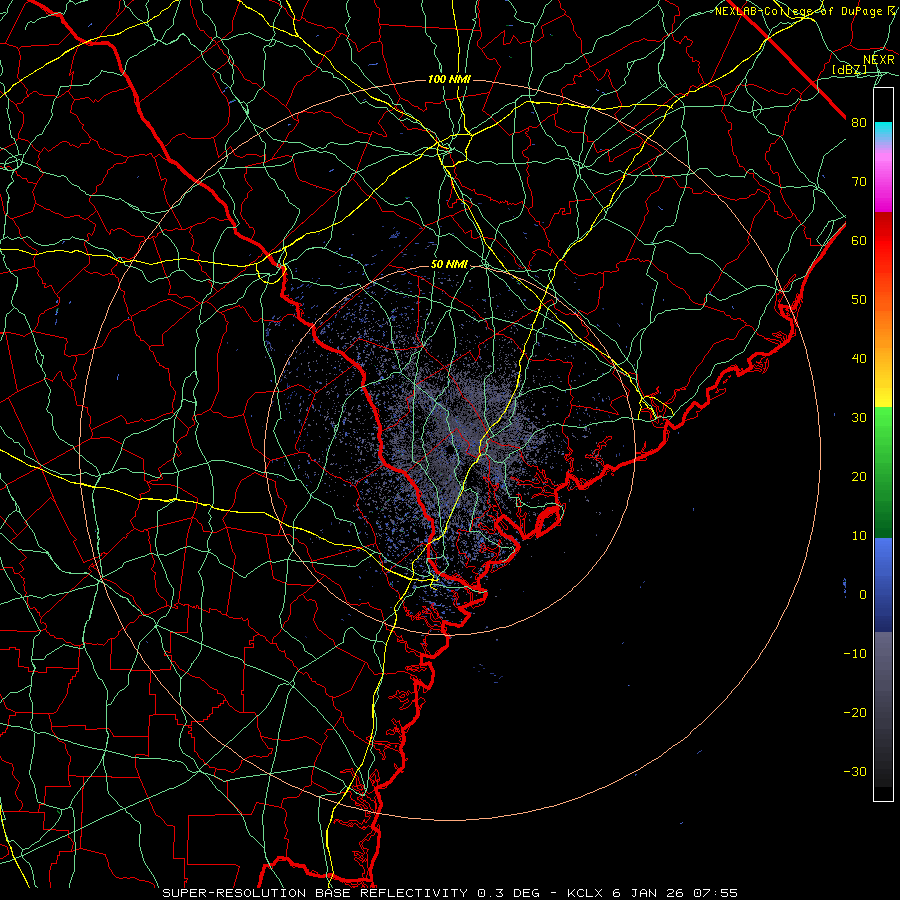Click "0.3 DEG" in the bottom caption

[508, 893]
